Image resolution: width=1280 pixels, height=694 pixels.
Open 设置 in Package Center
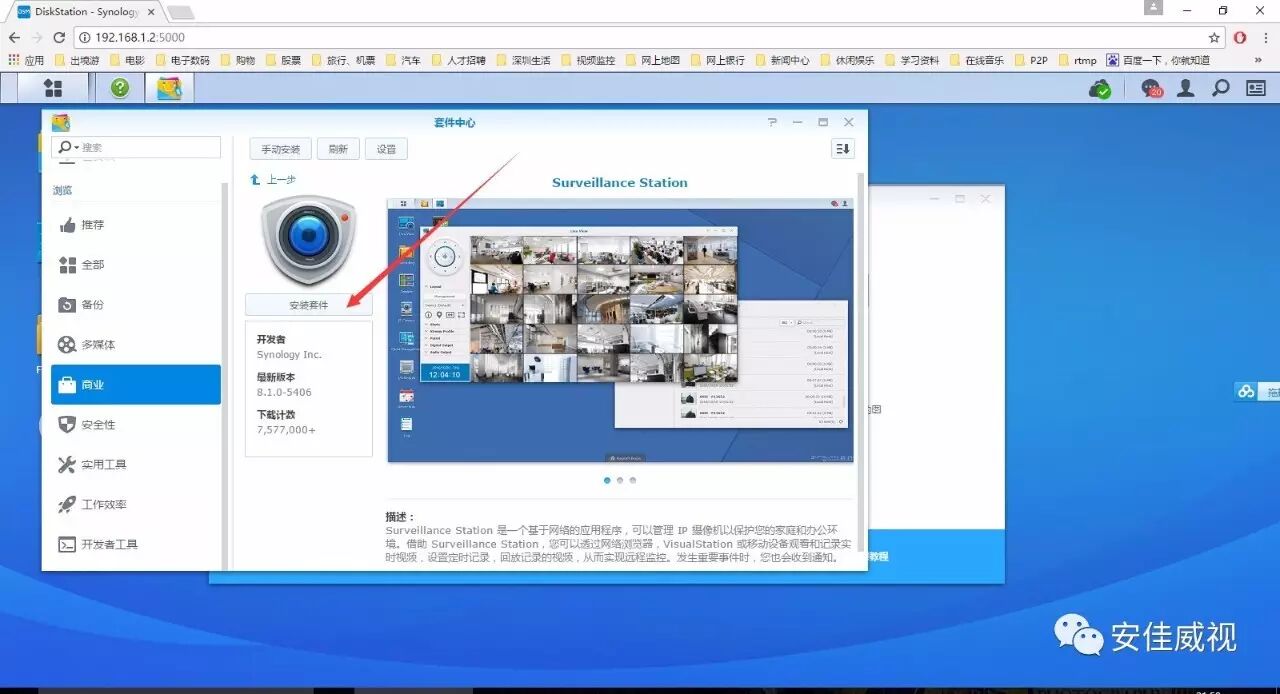click(x=386, y=149)
